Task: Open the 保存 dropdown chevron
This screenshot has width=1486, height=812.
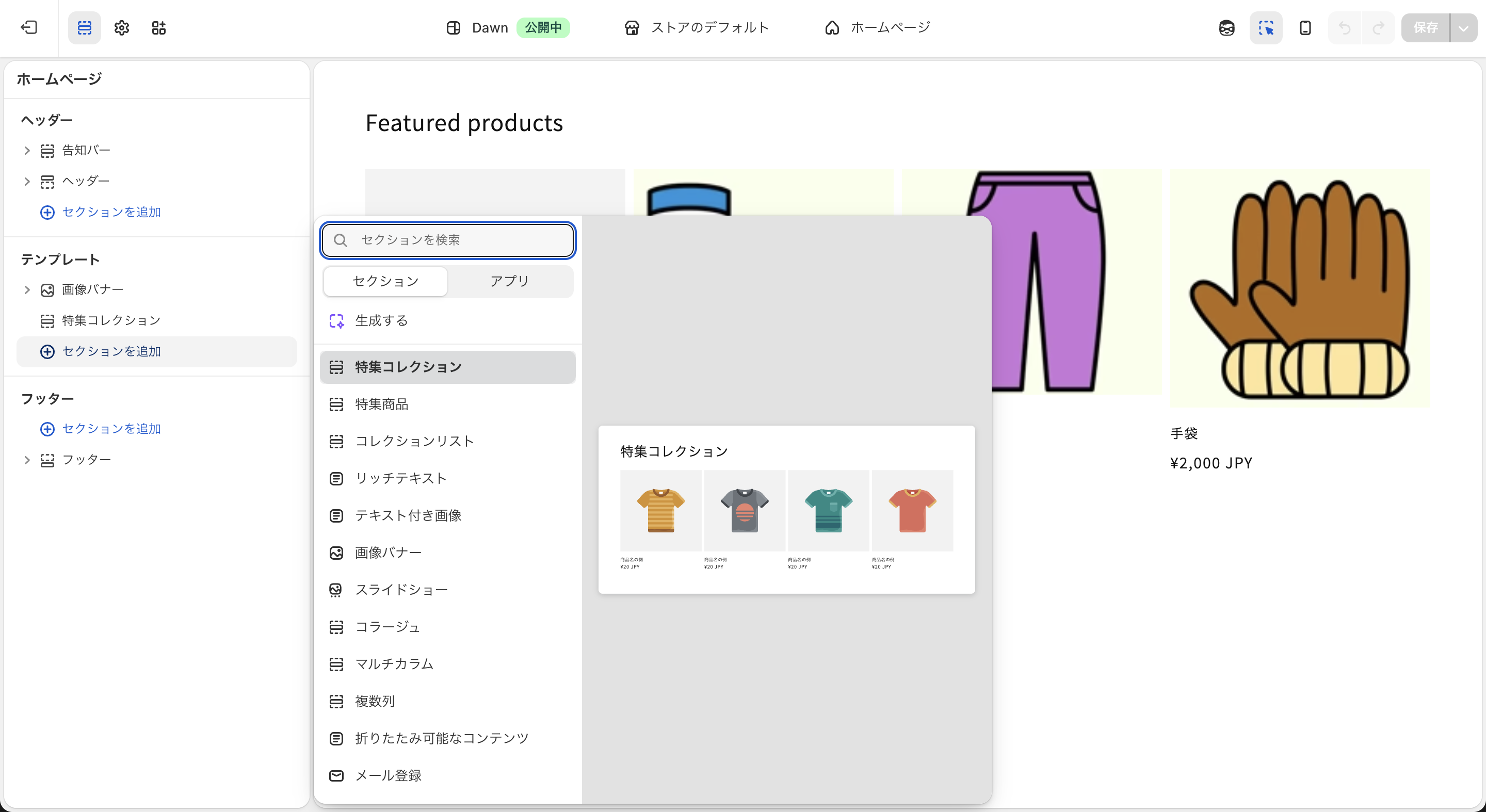Action: point(1463,28)
